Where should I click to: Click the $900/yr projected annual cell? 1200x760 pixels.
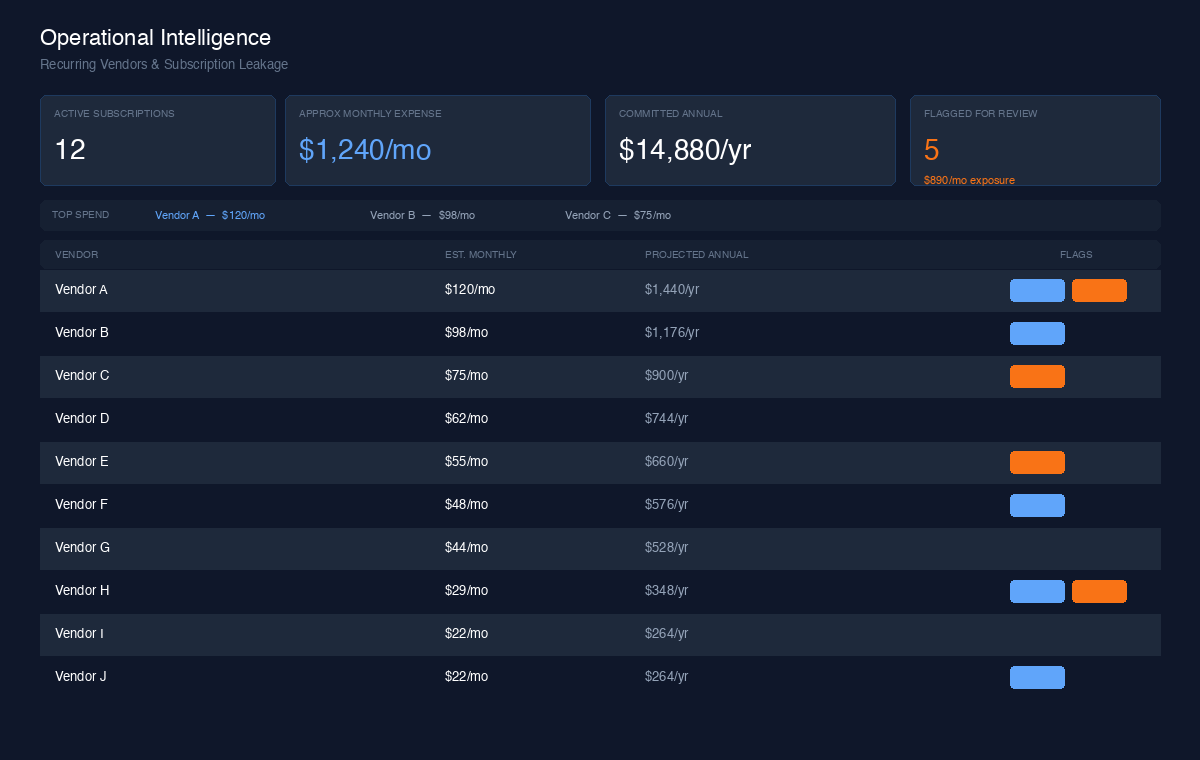667,376
